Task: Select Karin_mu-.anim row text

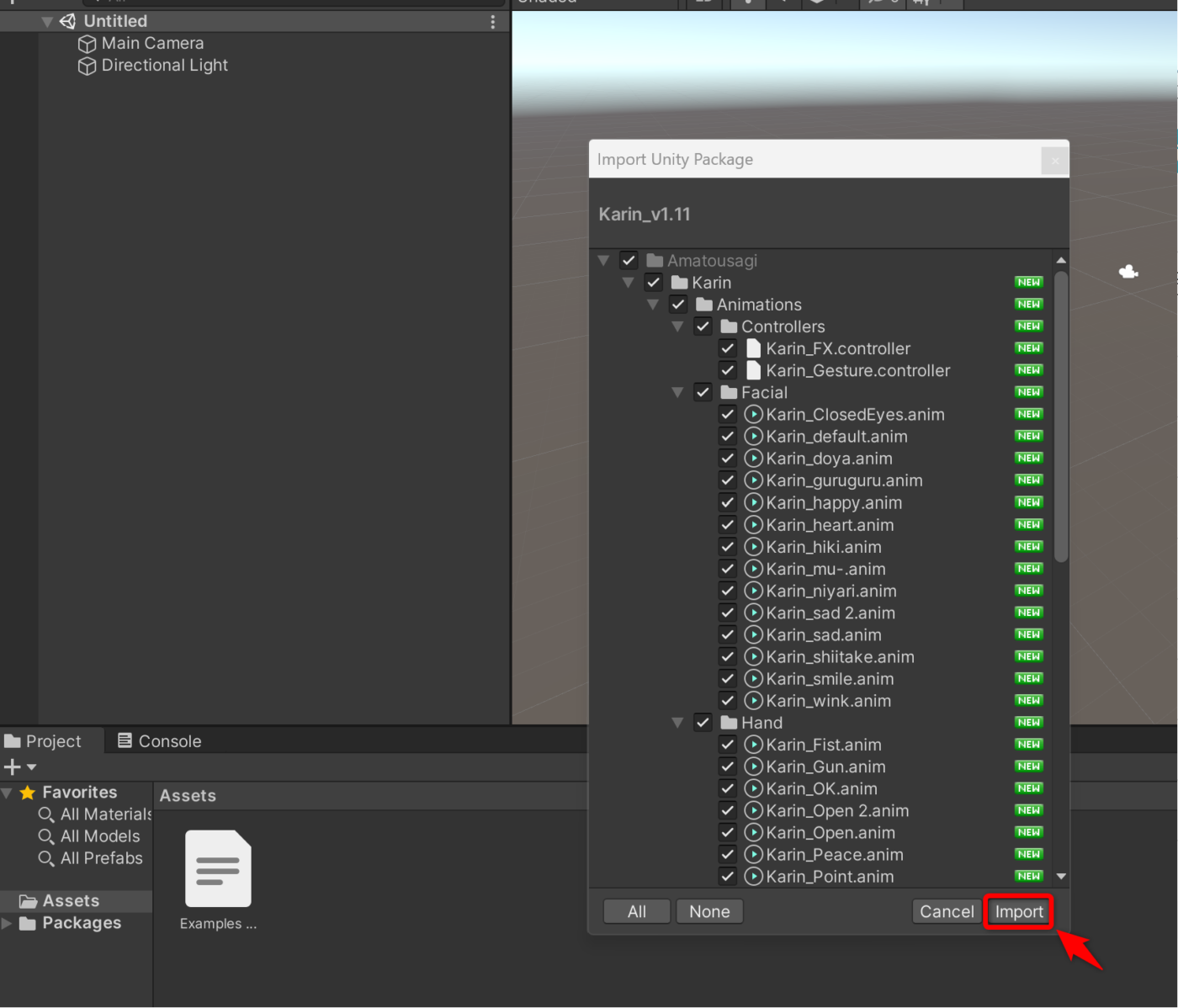Action: click(x=825, y=569)
